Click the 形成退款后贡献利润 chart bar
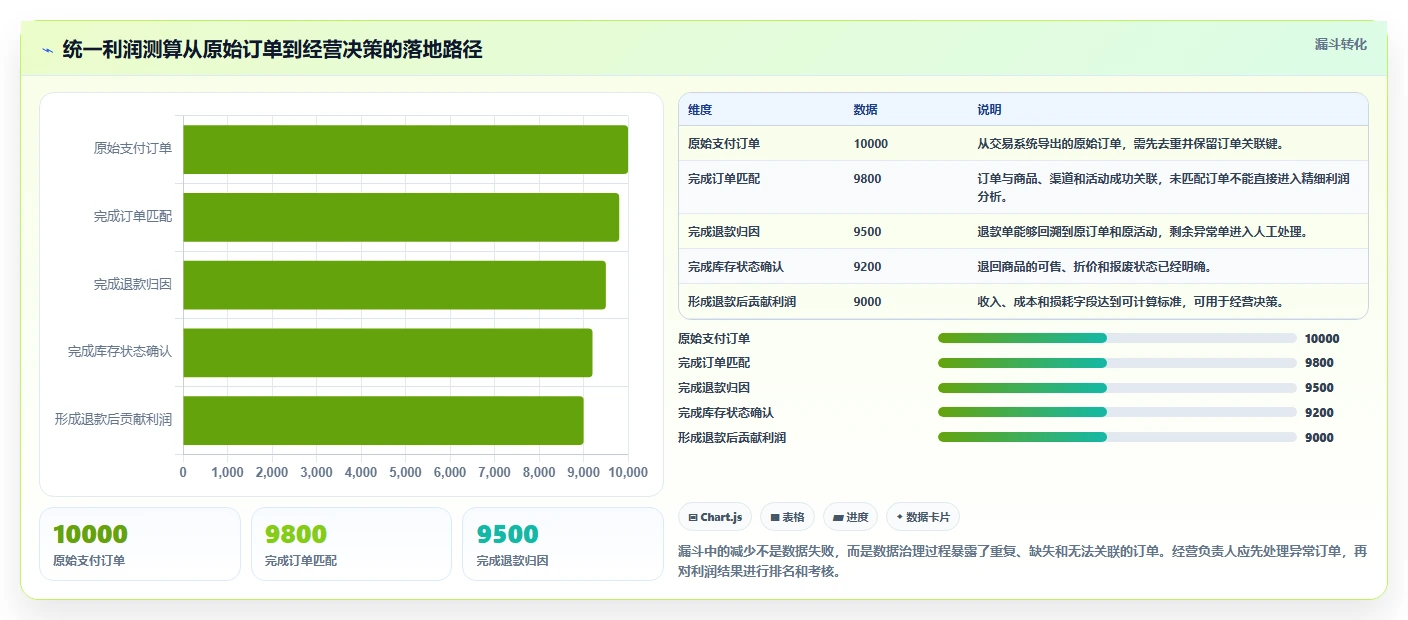This screenshot has width=1408, height=620. pos(383,420)
